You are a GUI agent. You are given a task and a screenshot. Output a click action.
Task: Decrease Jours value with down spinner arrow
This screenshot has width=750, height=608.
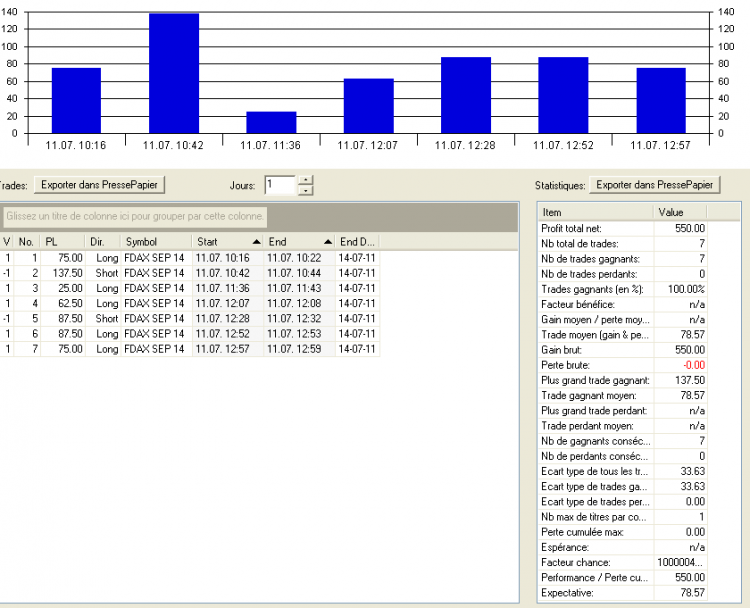pos(305,190)
